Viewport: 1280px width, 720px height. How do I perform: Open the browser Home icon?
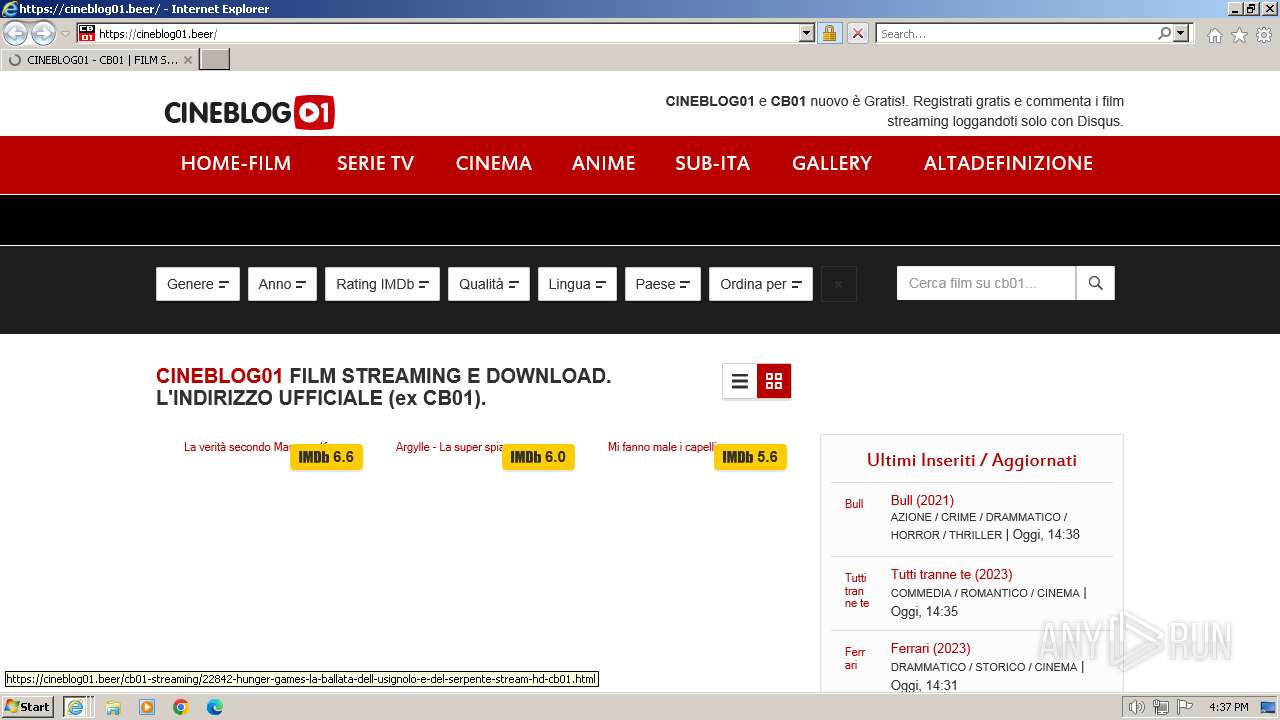click(x=1214, y=35)
